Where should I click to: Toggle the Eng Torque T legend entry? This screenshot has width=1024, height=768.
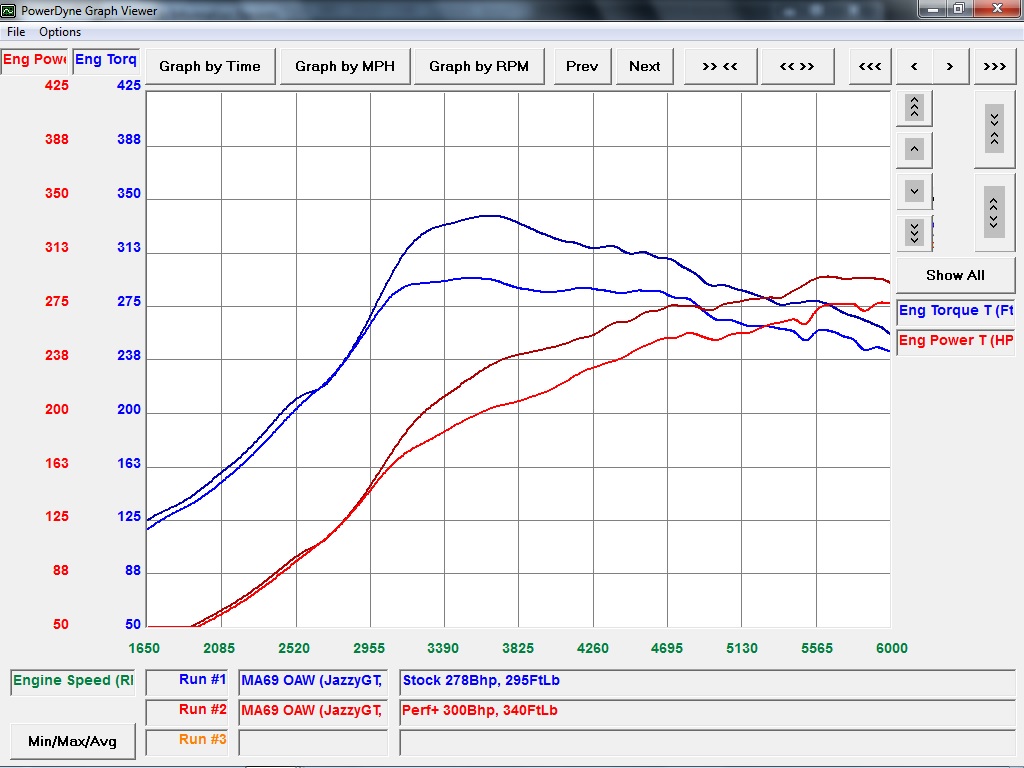coord(956,312)
